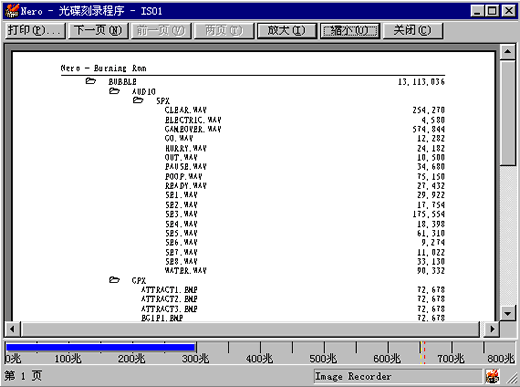Click the scroll up arrow of the vertical scrollbar

(x=508, y=51)
